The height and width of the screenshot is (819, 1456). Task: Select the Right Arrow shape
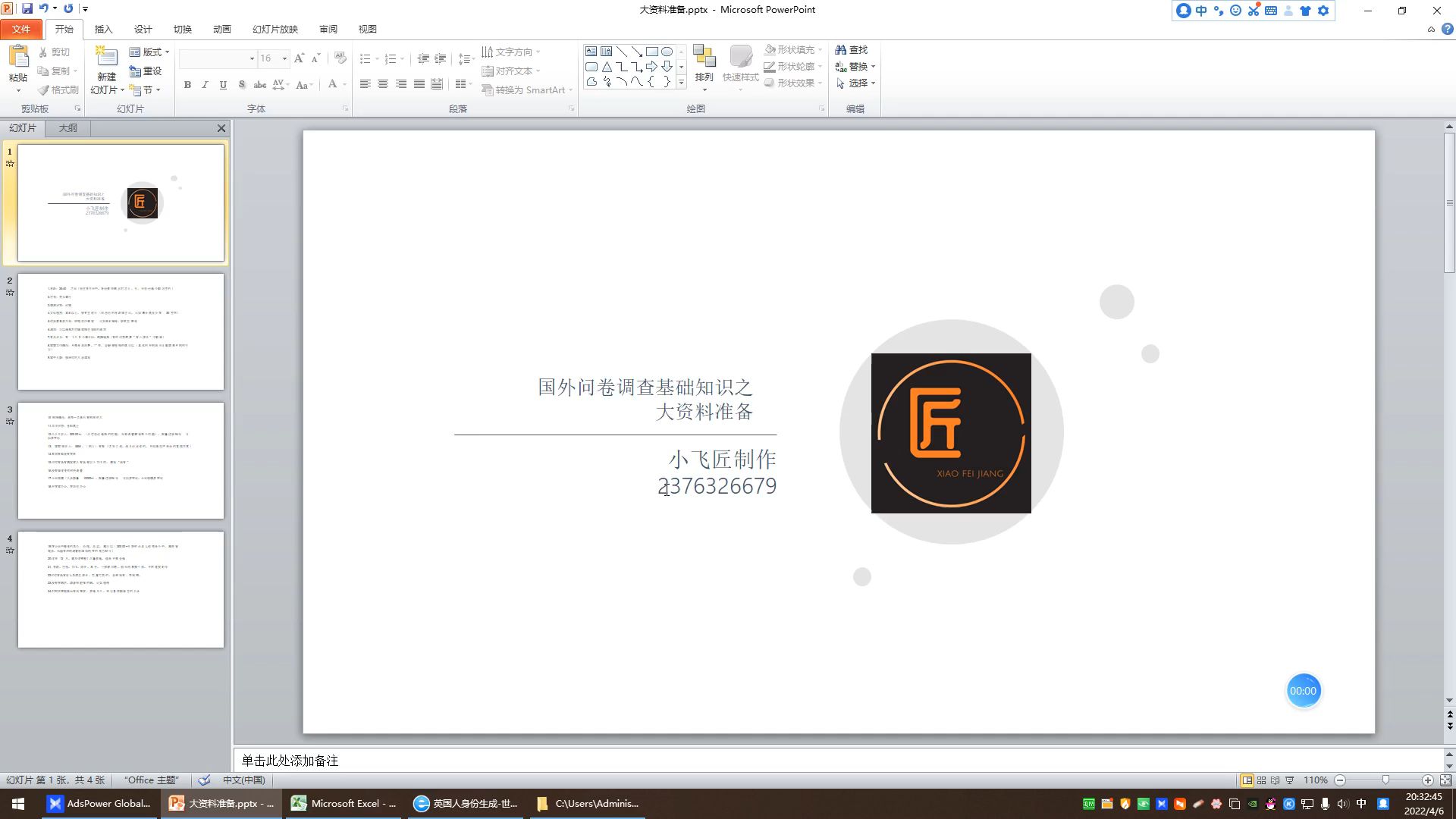[651, 67]
